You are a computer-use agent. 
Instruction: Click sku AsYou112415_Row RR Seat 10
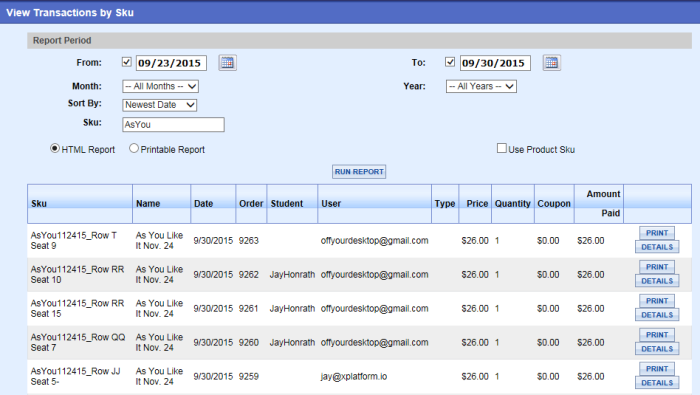click(x=77, y=274)
